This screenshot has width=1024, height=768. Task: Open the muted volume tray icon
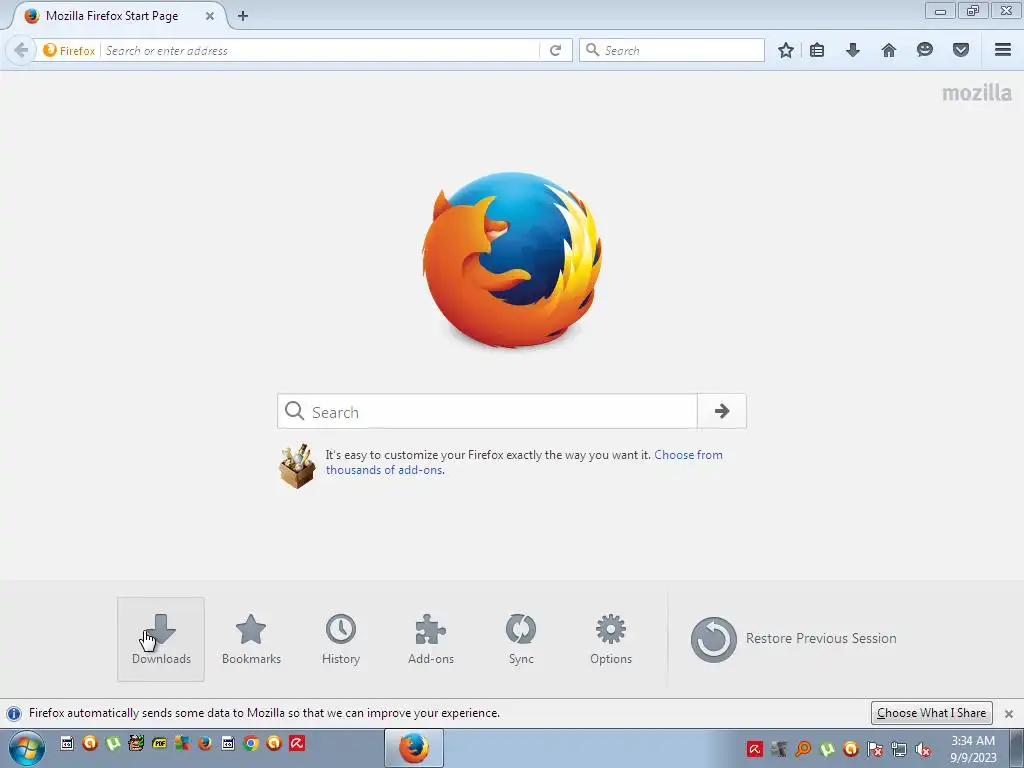pyautogui.click(x=922, y=749)
